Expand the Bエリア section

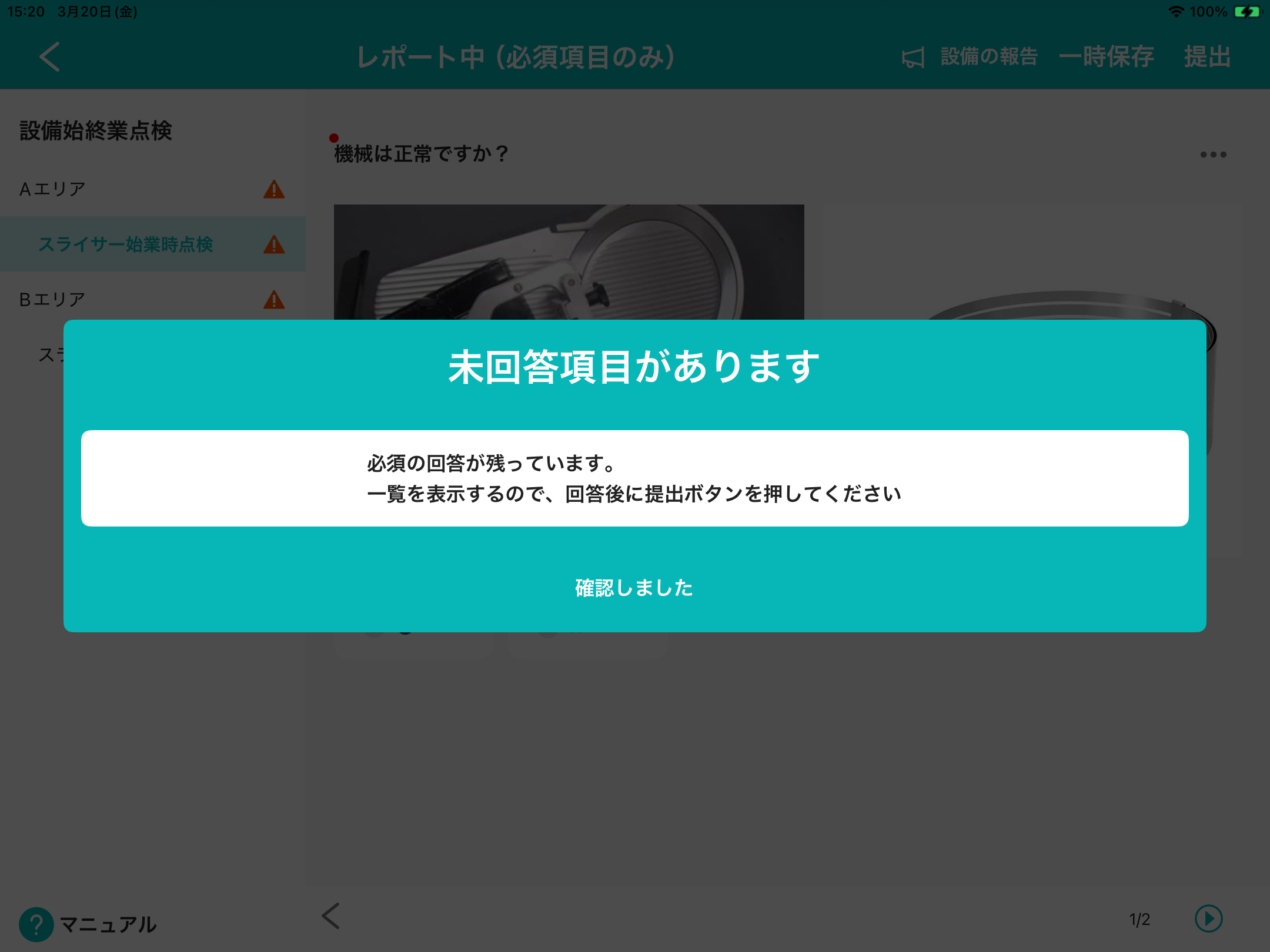click(x=53, y=300)
